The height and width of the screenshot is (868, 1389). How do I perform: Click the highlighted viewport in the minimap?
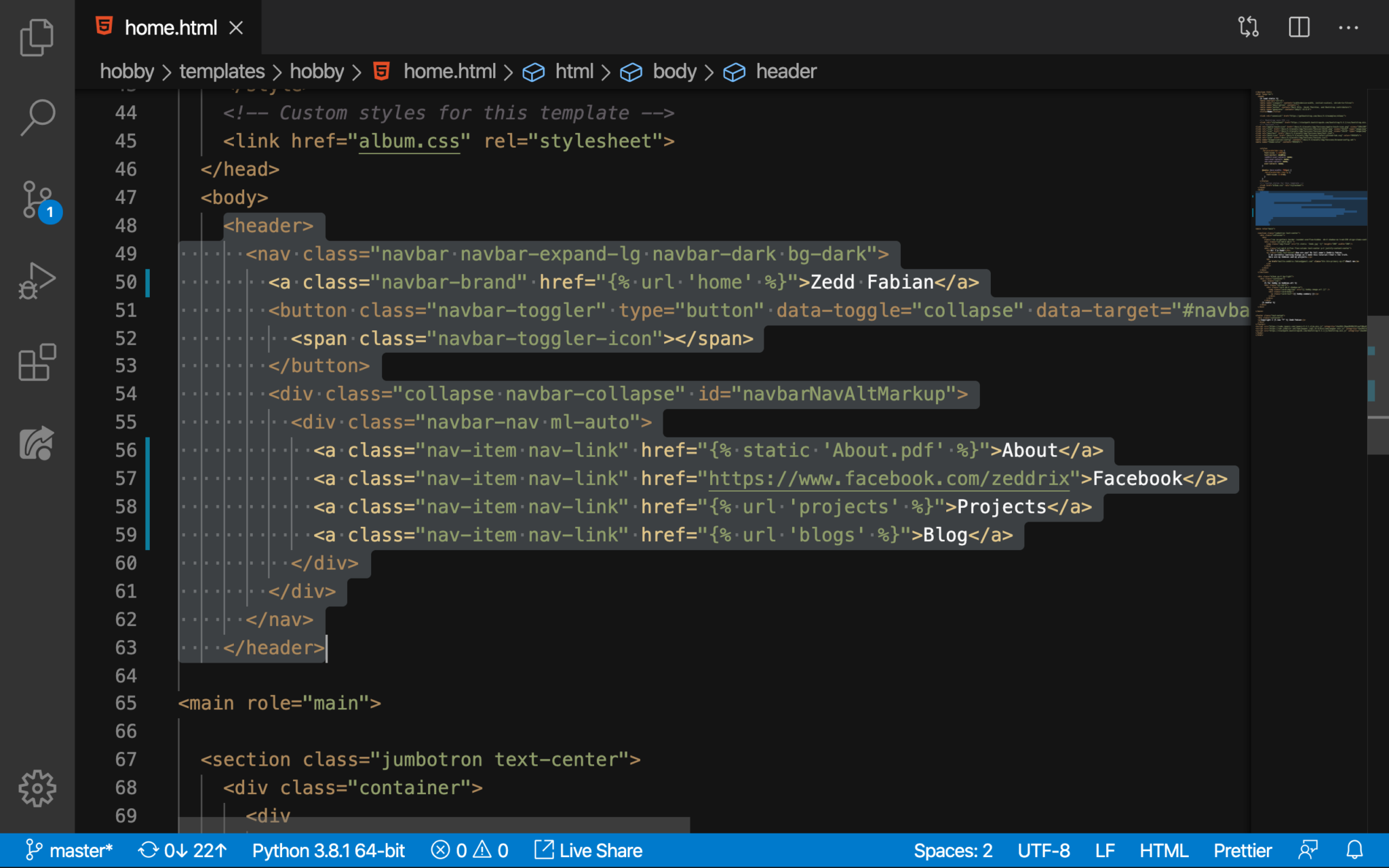click(1310, 208)
